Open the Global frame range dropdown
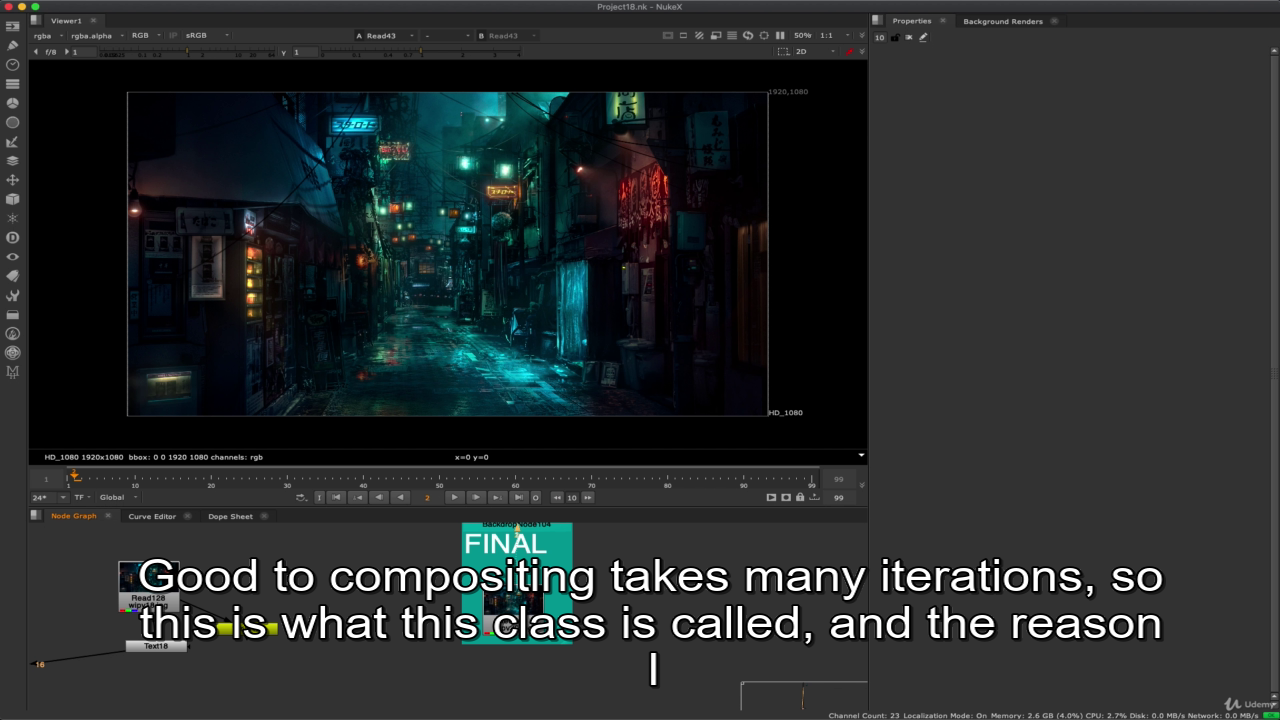The height and width of the screenshot is (720, 1280). point(119,497)
